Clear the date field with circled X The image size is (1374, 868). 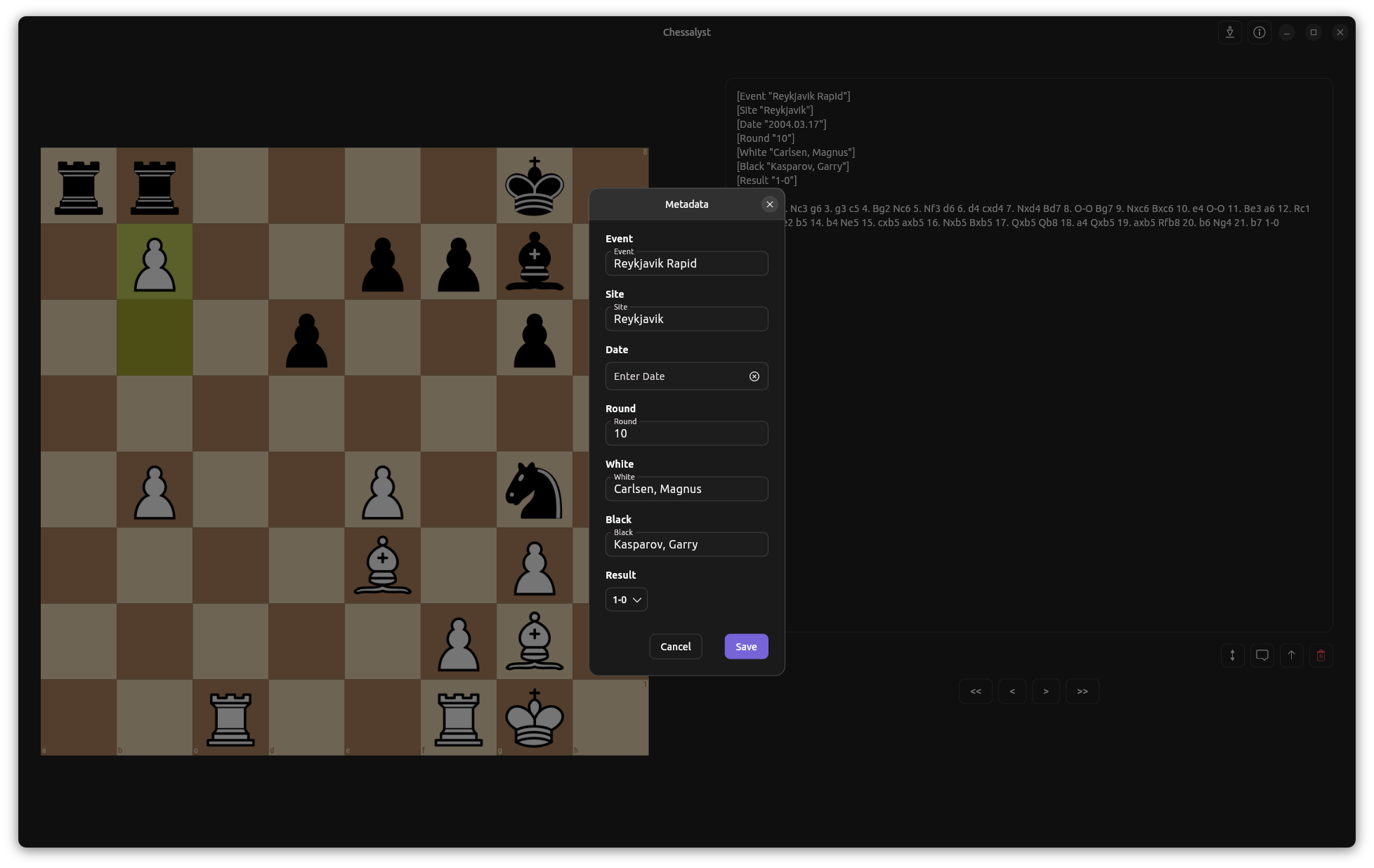pos(754,376)
